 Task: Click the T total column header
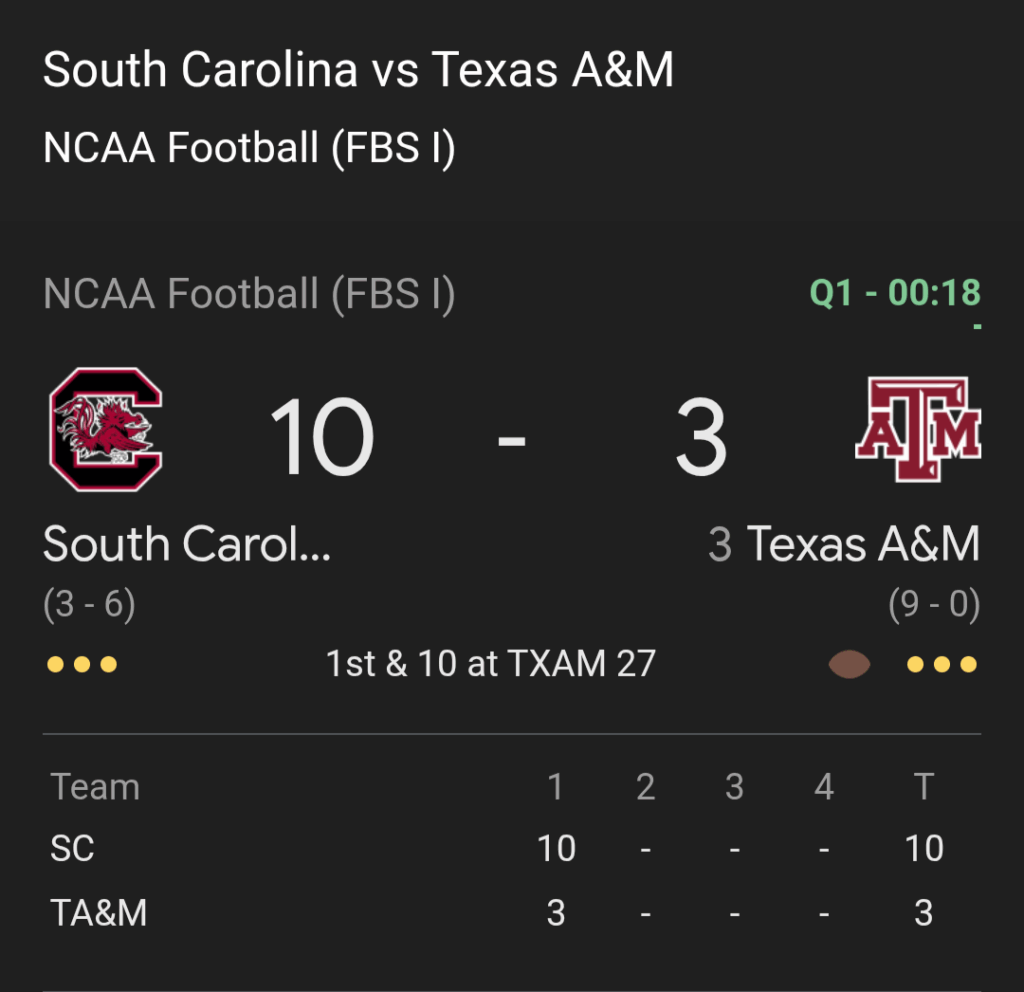923,787
